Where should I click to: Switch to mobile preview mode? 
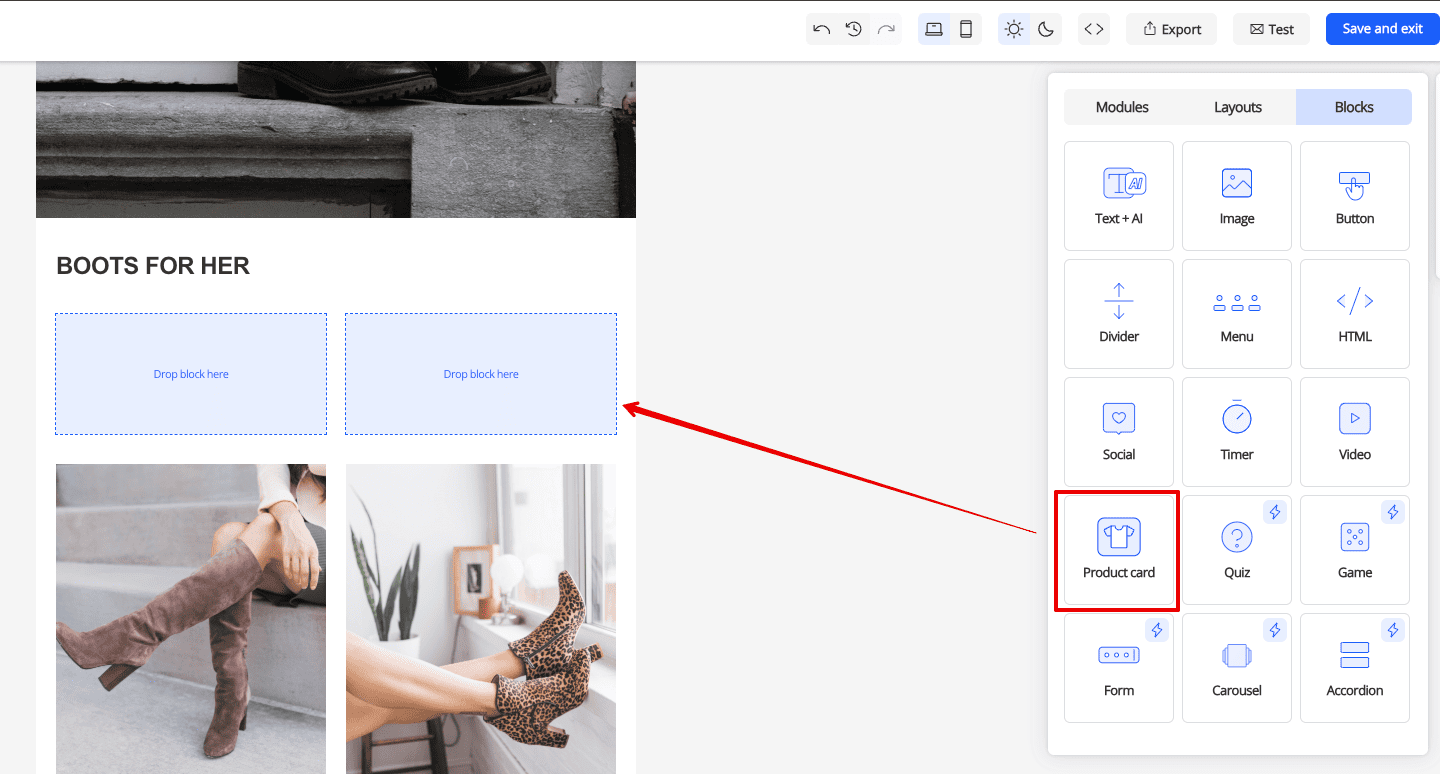point(966,29)
